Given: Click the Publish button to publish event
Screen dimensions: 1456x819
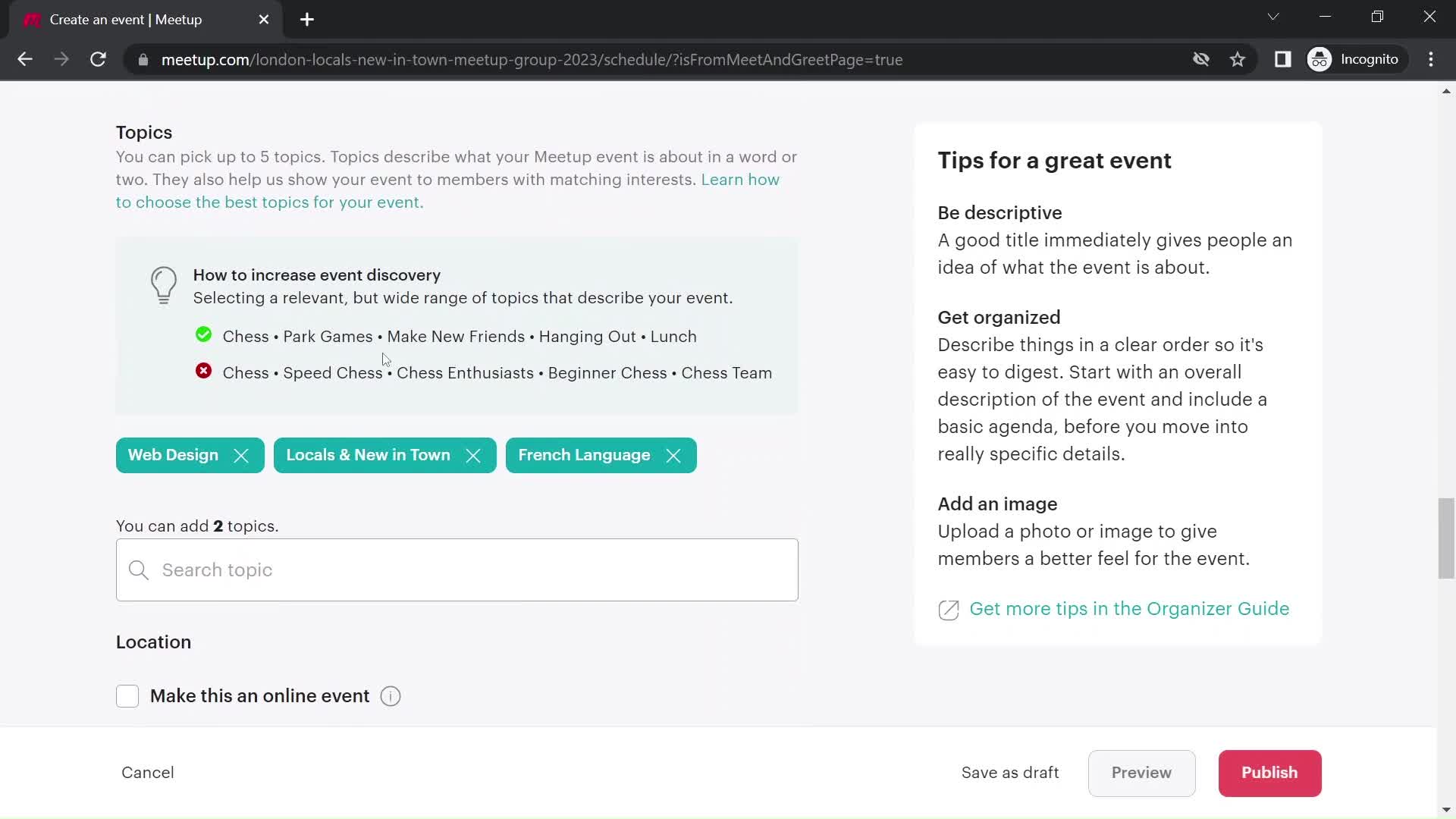Looking at the screenshot, I should click(1269, 773).
